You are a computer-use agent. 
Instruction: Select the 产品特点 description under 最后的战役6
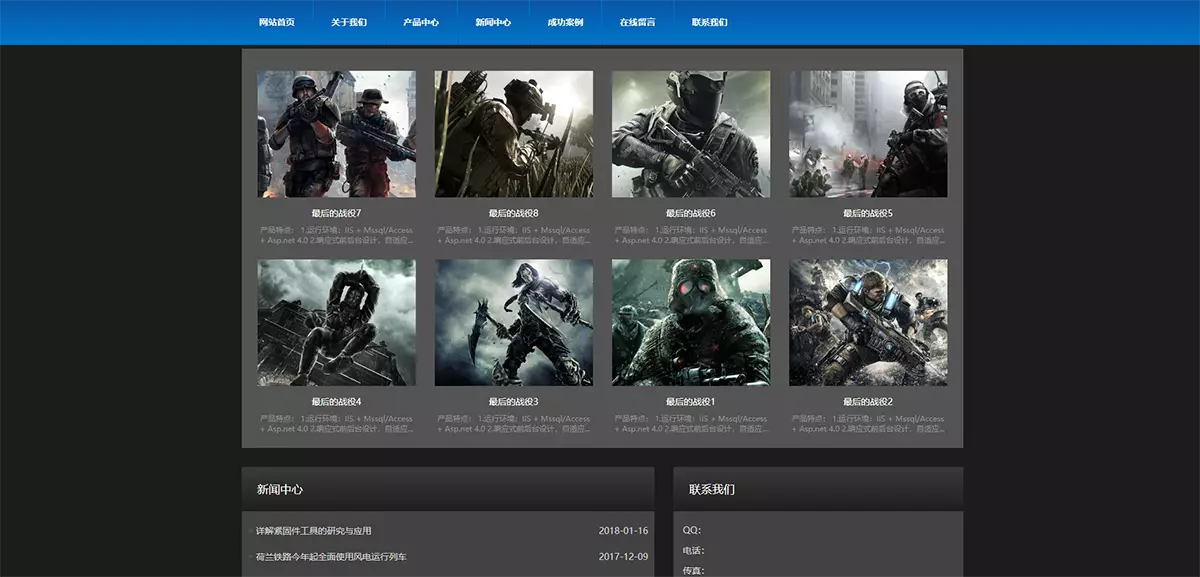coord(691,235)
